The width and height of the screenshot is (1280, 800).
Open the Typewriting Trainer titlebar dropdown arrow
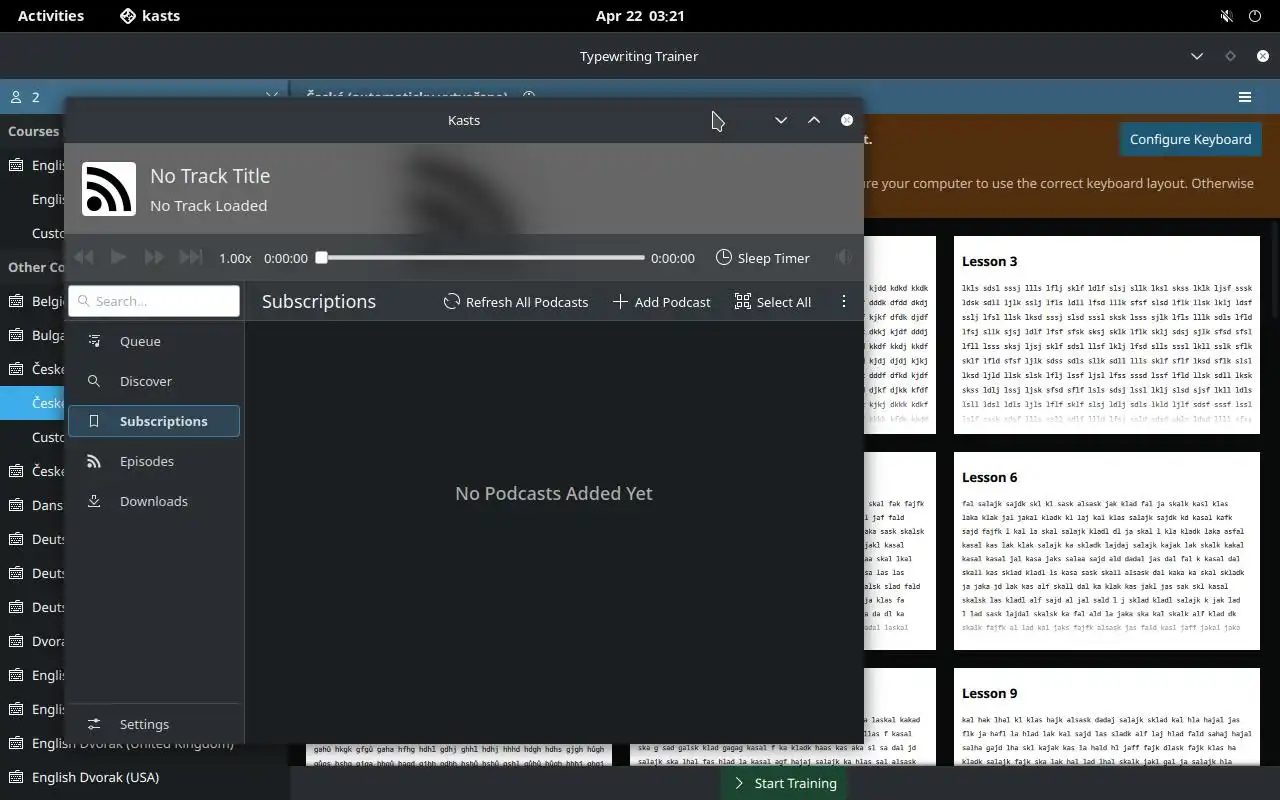(x=1197, y=56)
